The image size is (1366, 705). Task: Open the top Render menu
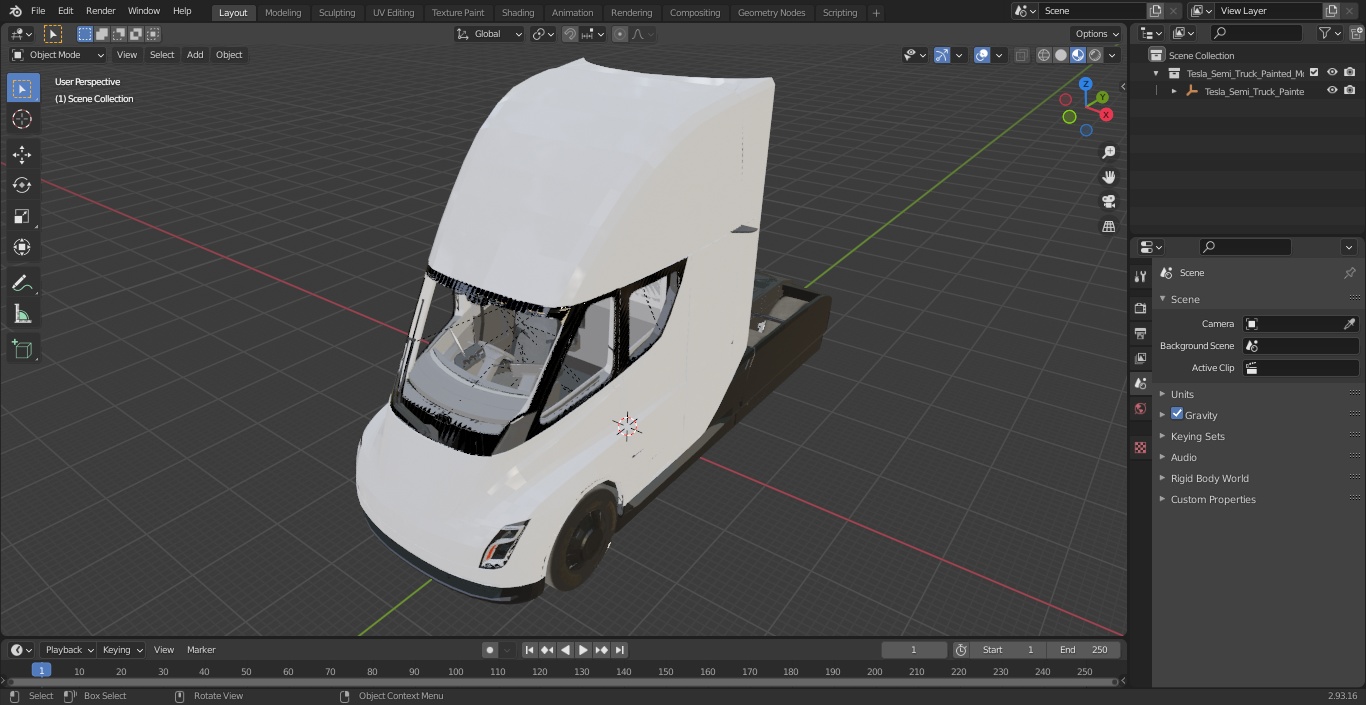tap(101, 11)
